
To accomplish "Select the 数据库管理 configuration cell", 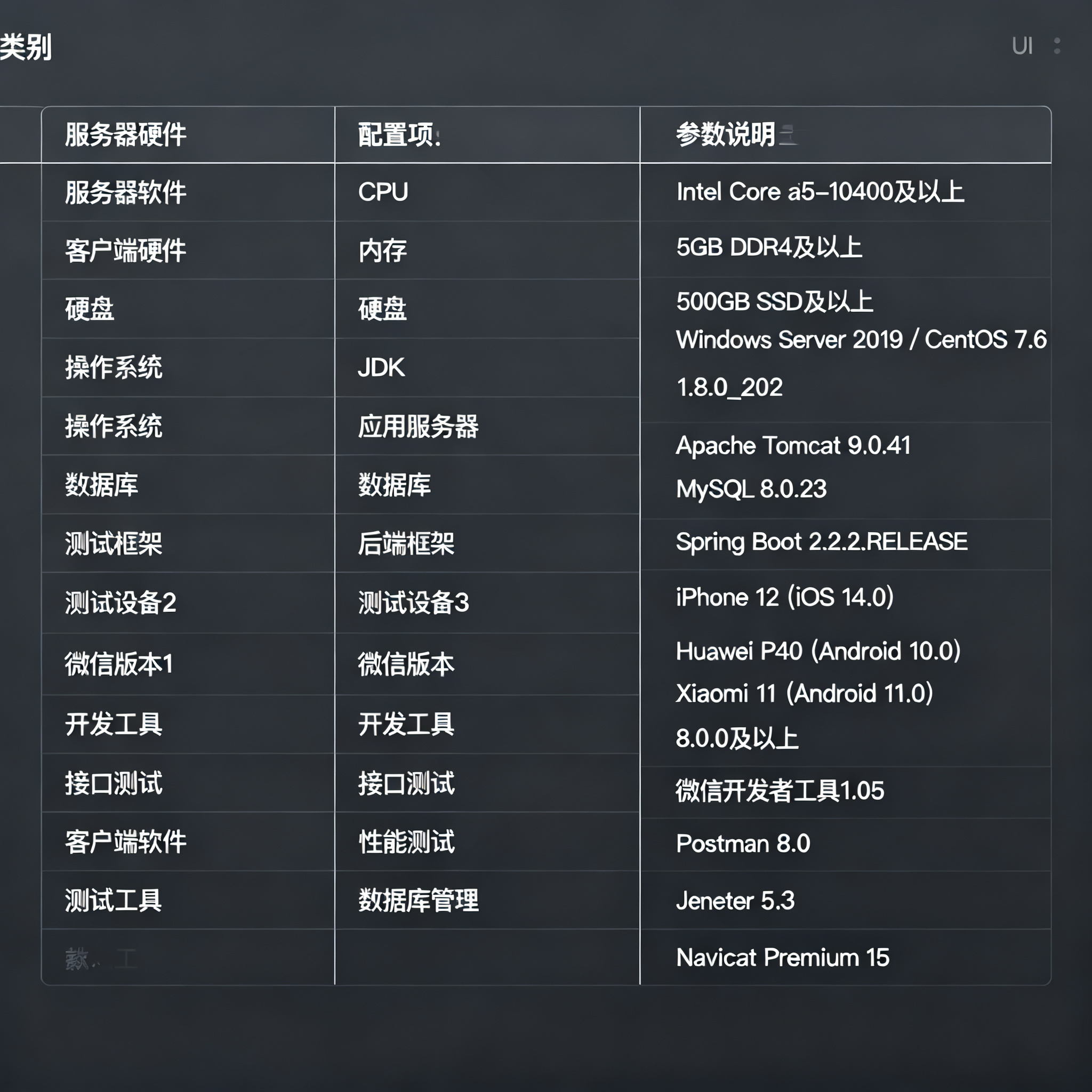I will coord(487,900).
